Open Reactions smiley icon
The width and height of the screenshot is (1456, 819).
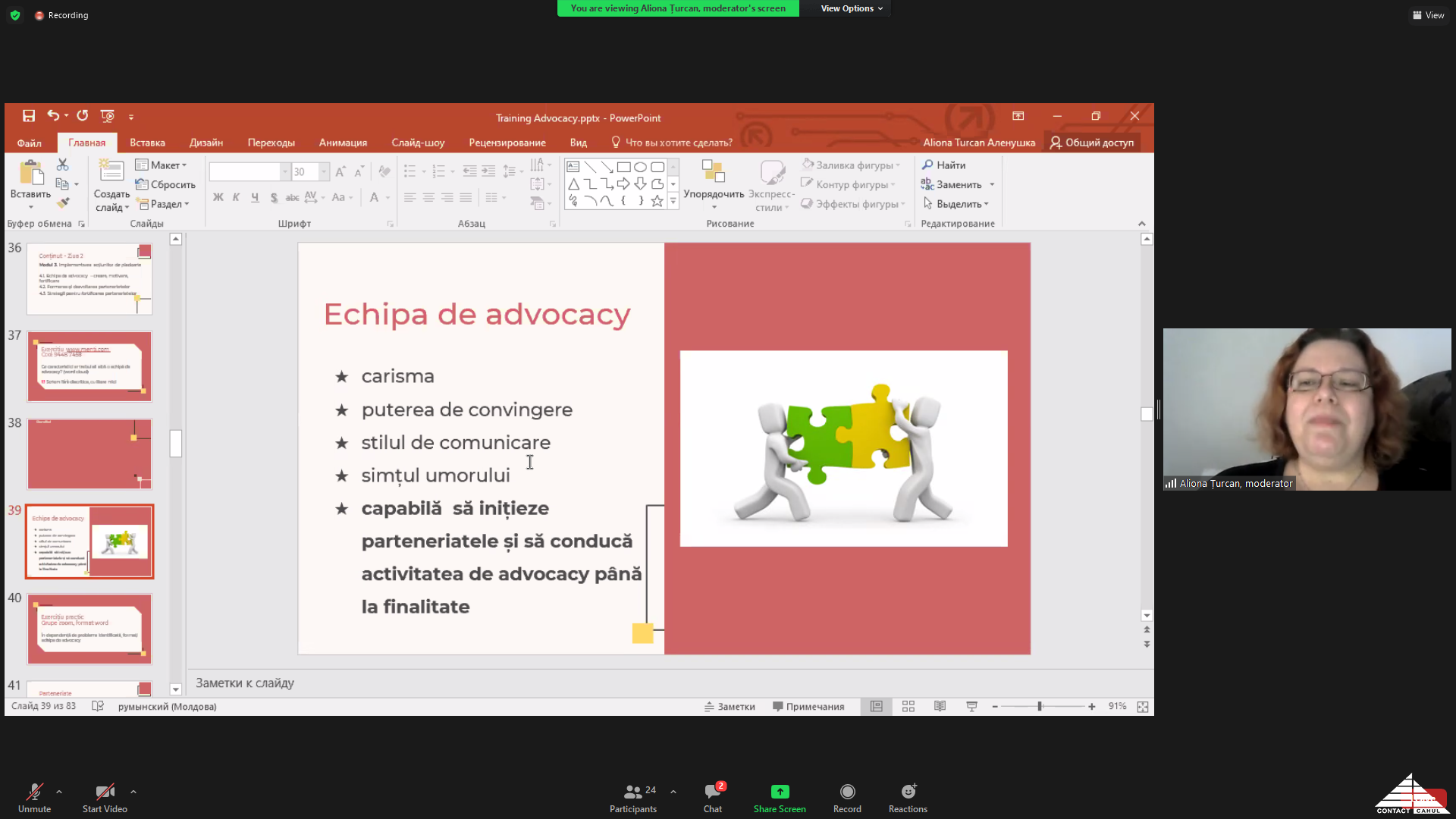(x=908, y=792)
